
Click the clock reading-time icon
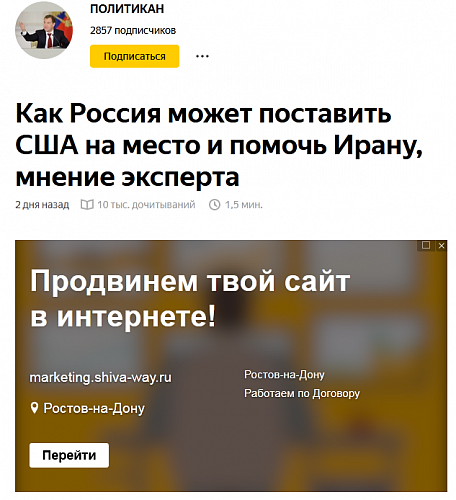(215, 204)
